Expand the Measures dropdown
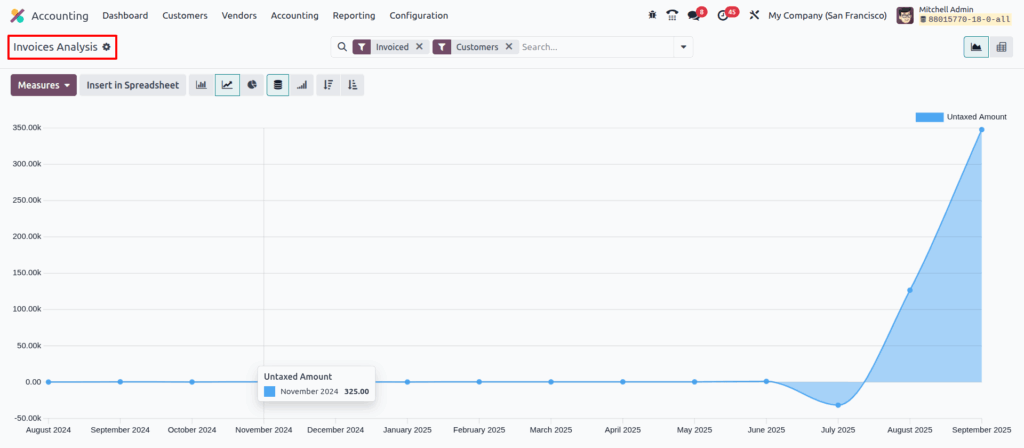1024x448 pixels. tap(44, 85)
